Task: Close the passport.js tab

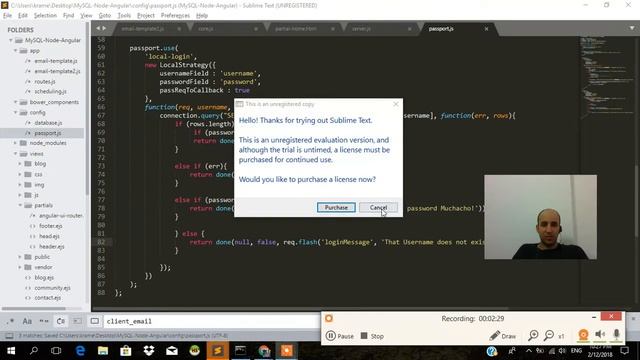Action: [486, 29]
